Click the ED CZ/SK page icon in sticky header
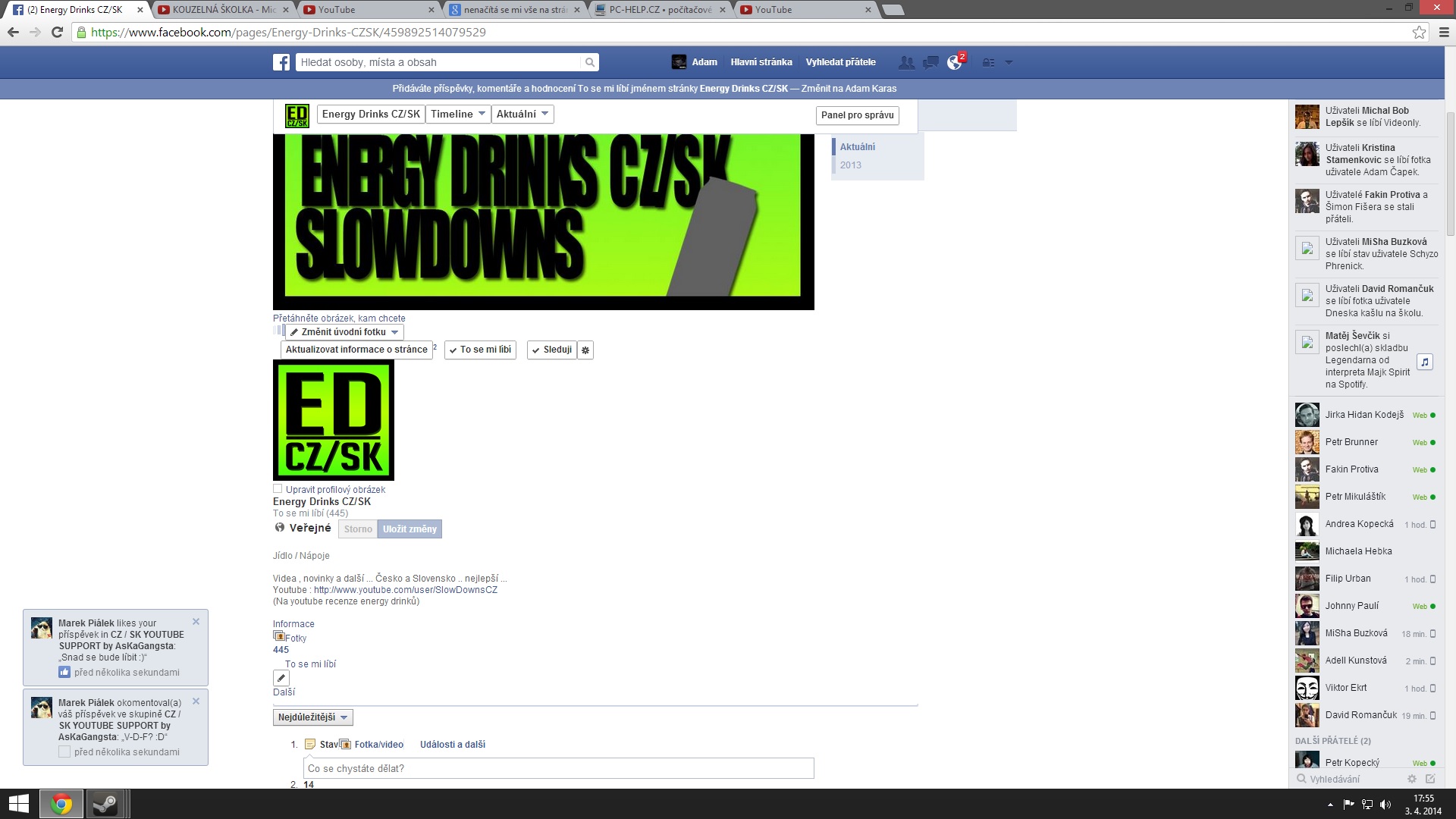Viewport: 1456px width, 819px height. (297, 115)
